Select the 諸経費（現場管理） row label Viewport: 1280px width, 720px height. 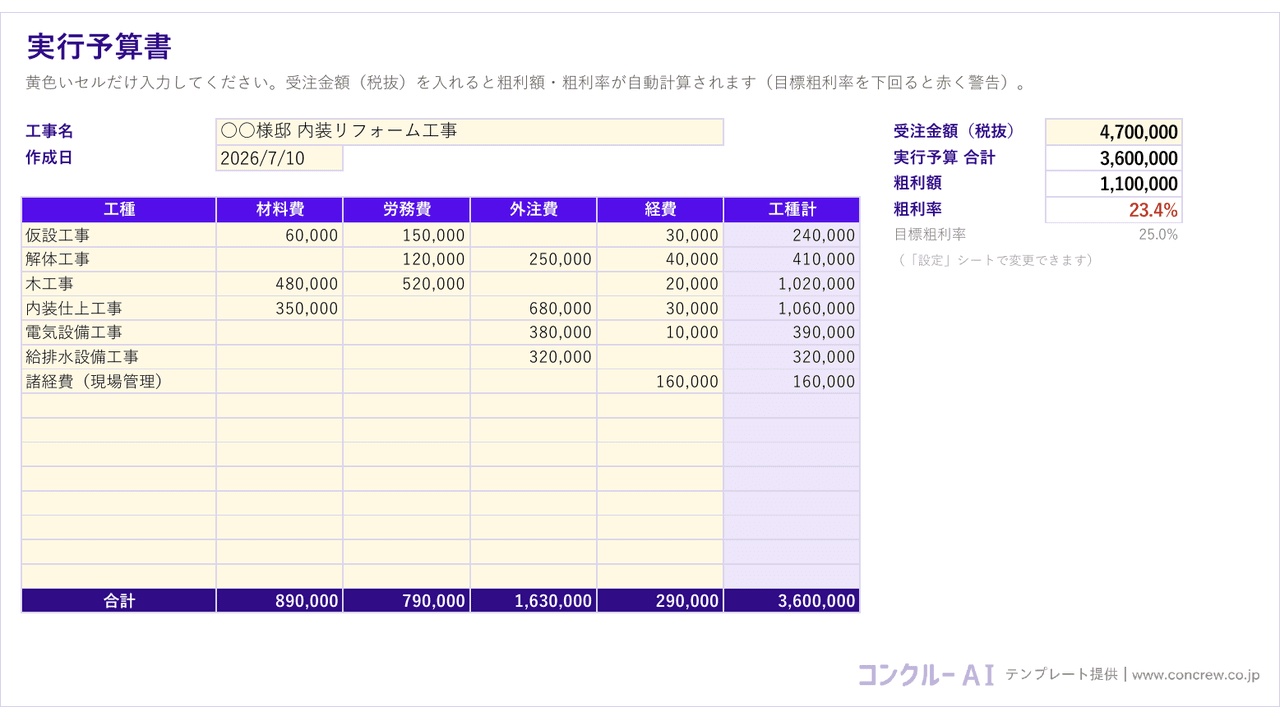click(x=119, y=381)
